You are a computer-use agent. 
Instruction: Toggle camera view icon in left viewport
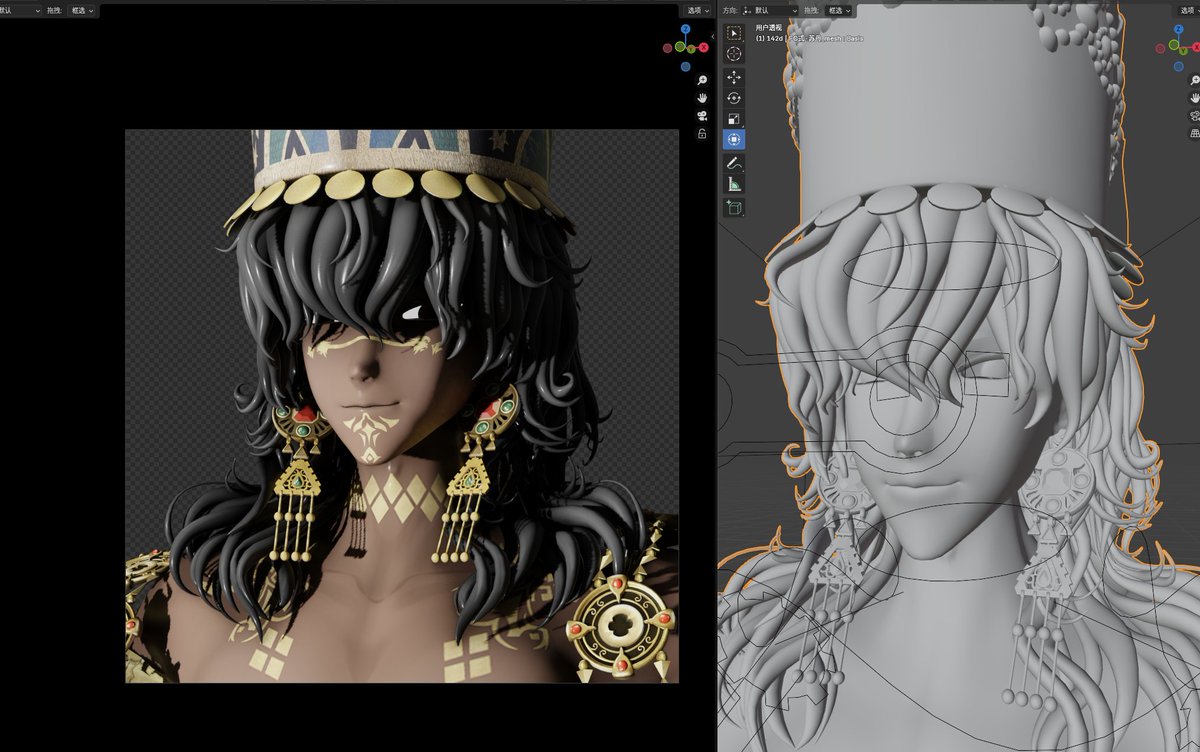pos(703,116)
